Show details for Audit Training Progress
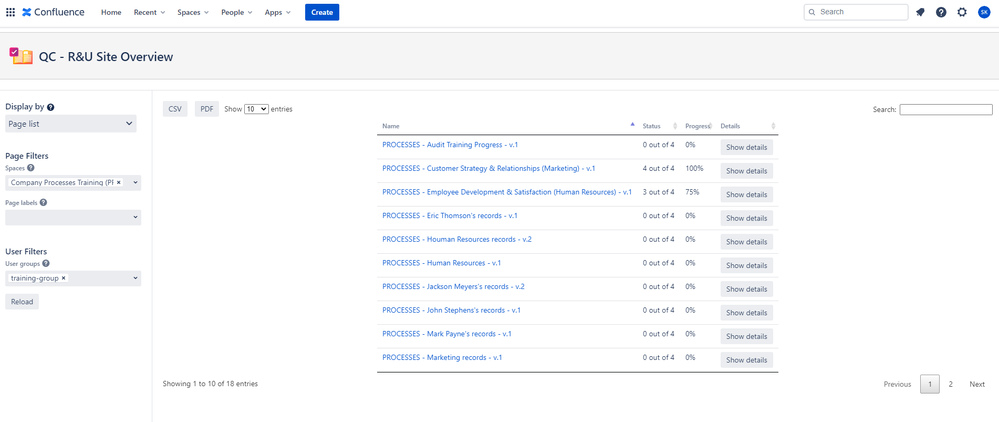Image resolution: width=999 pixels, height=422 pixels. coord(747,147)
